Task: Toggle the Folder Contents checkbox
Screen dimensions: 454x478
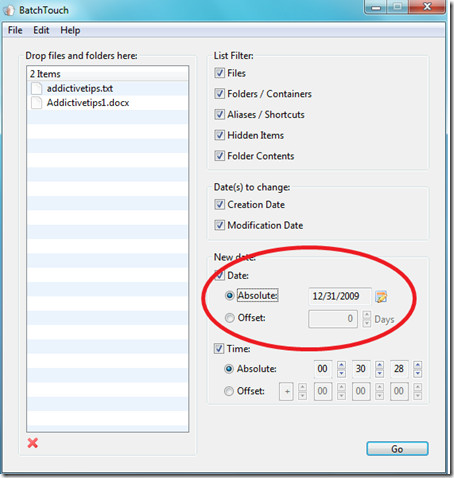Action: tap(219, 156)
